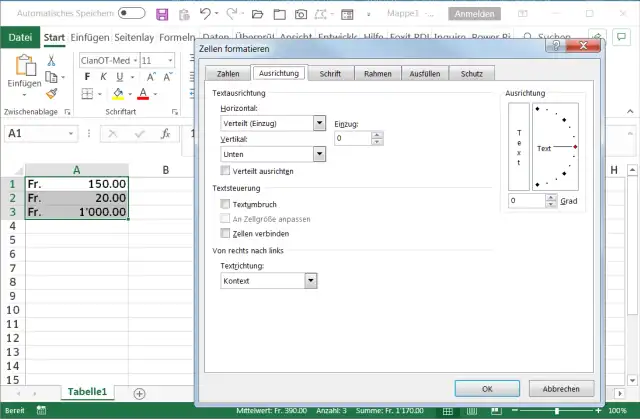Click the insert function fx icon
The height and width of the screenshot is (419, 640).
[166, 133]
